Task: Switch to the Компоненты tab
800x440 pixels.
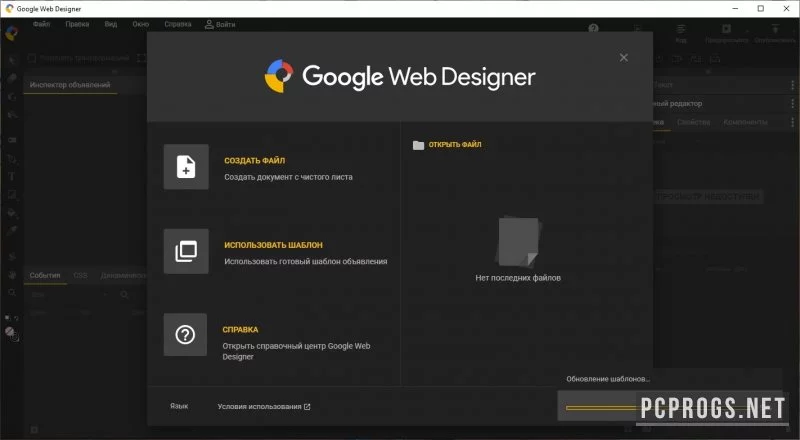Action: 745,122
